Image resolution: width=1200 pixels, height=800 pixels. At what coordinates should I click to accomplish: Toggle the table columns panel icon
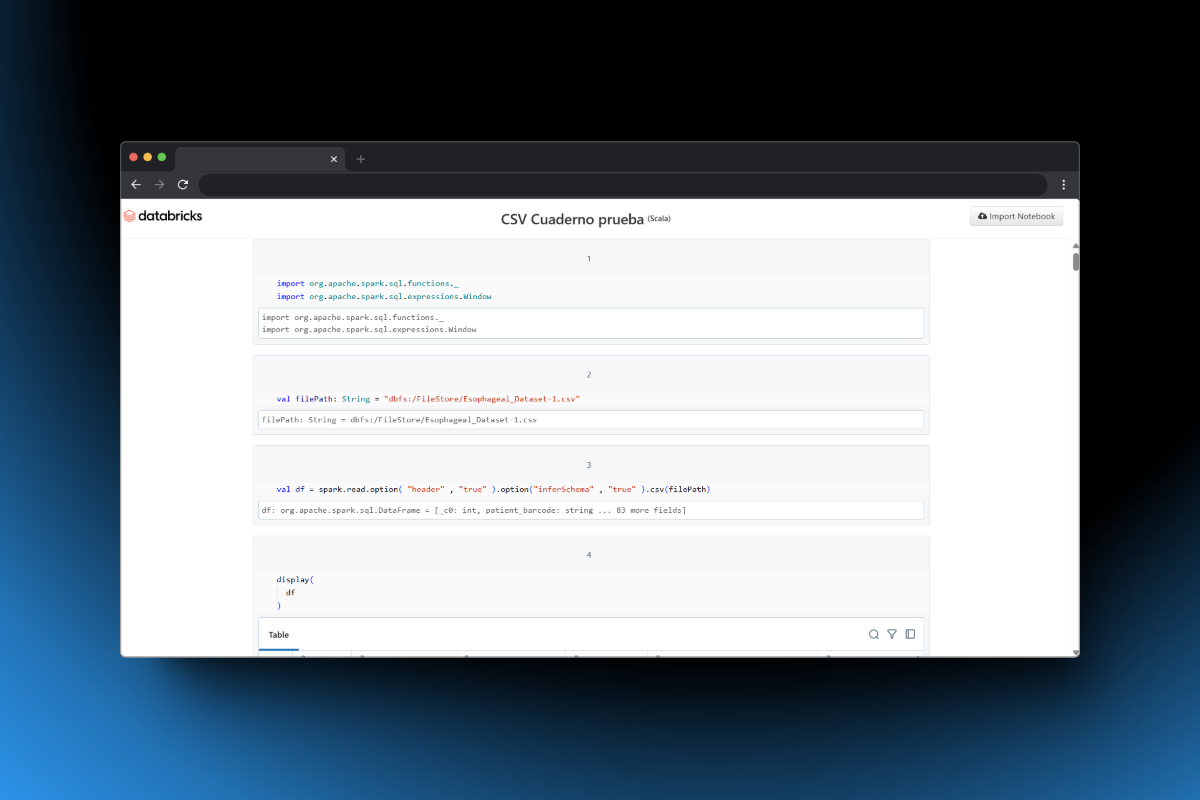(x=910, y=634)
